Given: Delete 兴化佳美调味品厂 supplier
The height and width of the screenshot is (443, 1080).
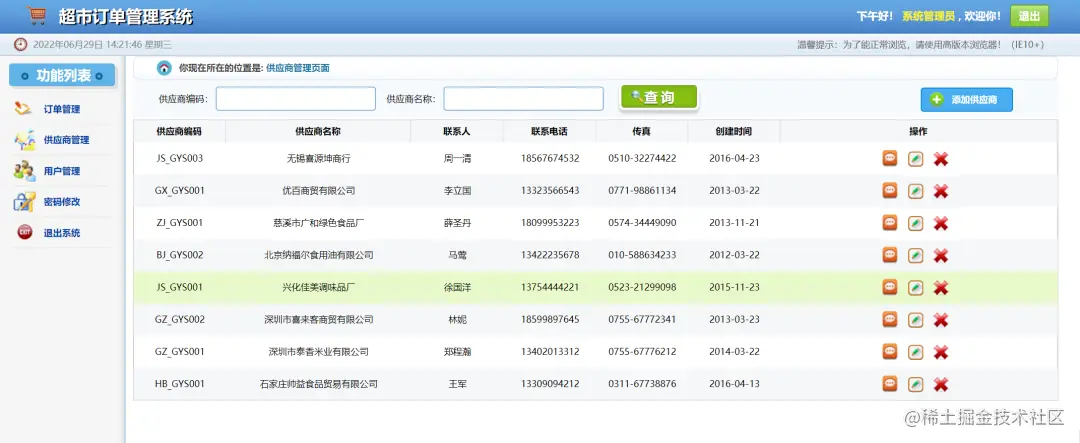Looking at the screenshot, I should click(941, 288).
